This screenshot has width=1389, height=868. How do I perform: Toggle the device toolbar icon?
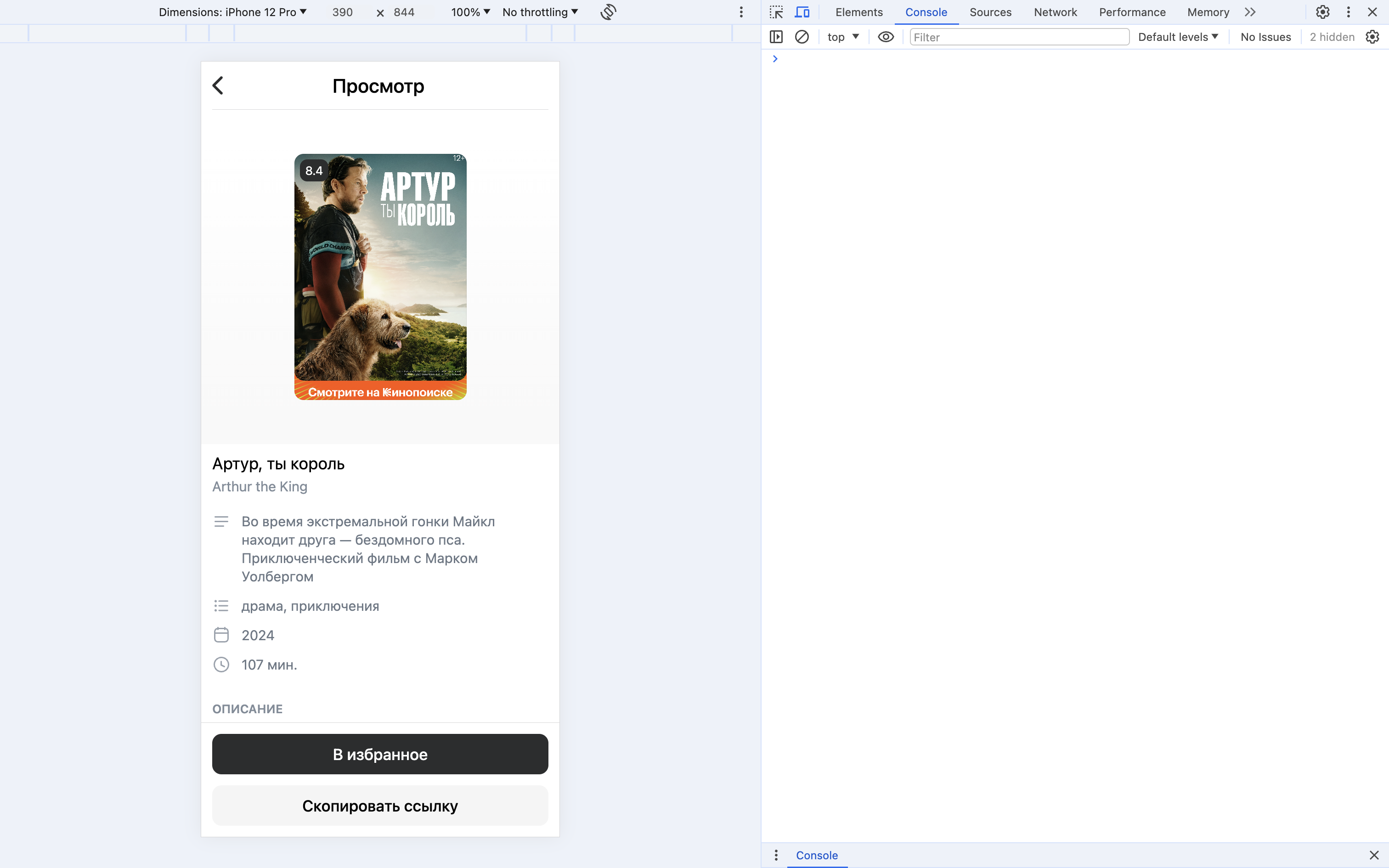802,12
